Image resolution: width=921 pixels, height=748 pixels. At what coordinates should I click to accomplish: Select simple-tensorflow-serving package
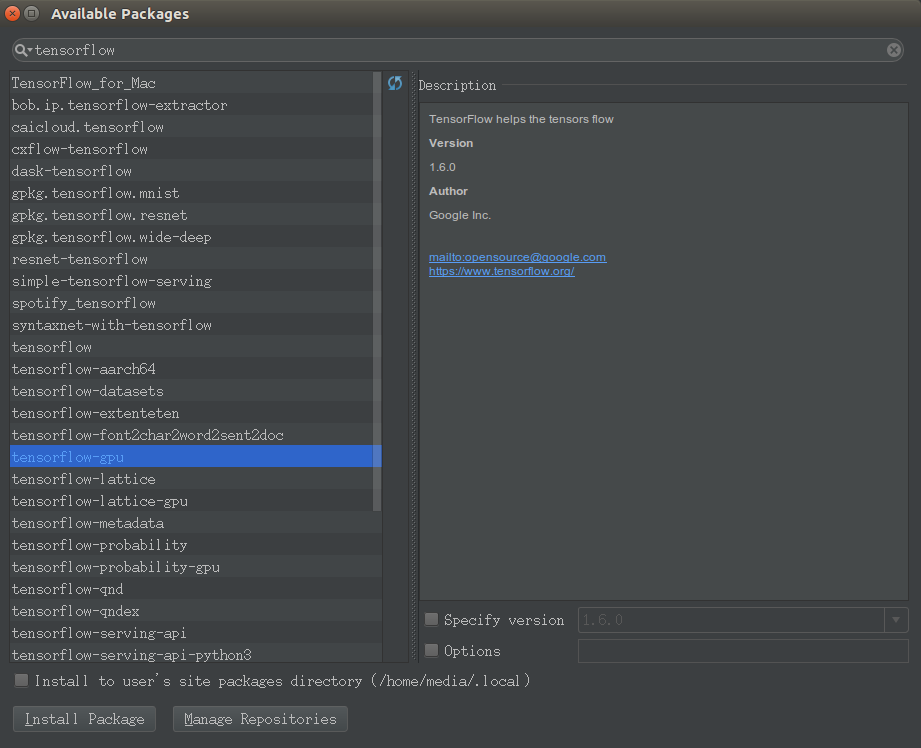coord(191,281)
